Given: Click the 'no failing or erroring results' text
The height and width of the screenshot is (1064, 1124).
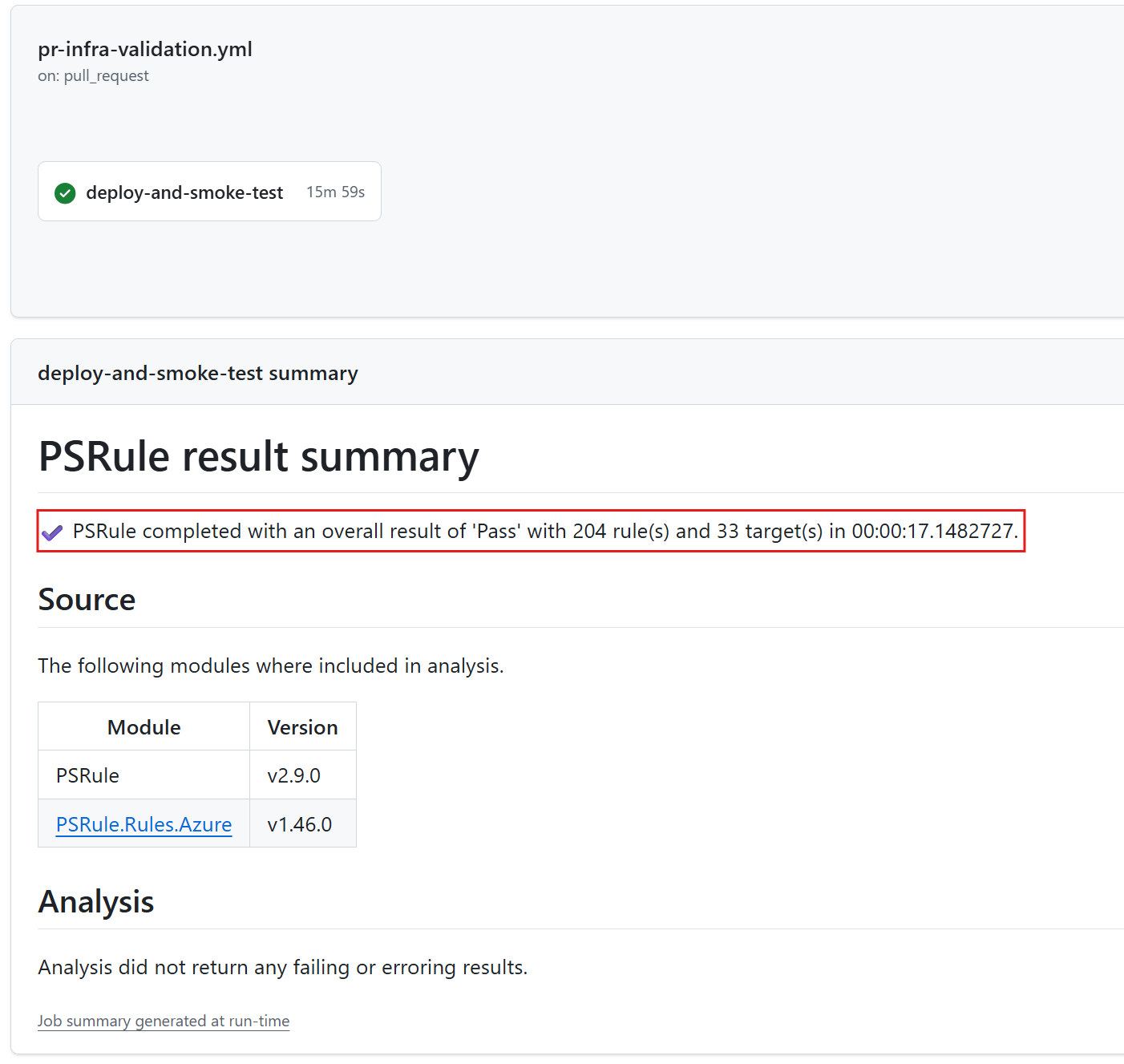Looking at the screenshot, I should [x=282, y=968].
